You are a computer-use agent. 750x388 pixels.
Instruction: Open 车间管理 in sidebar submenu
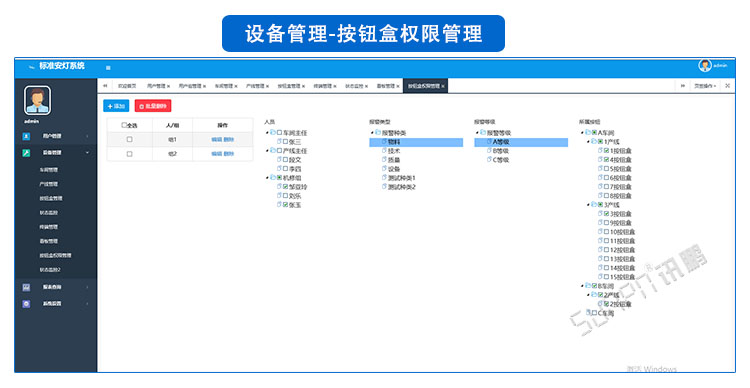click(49, 170)
